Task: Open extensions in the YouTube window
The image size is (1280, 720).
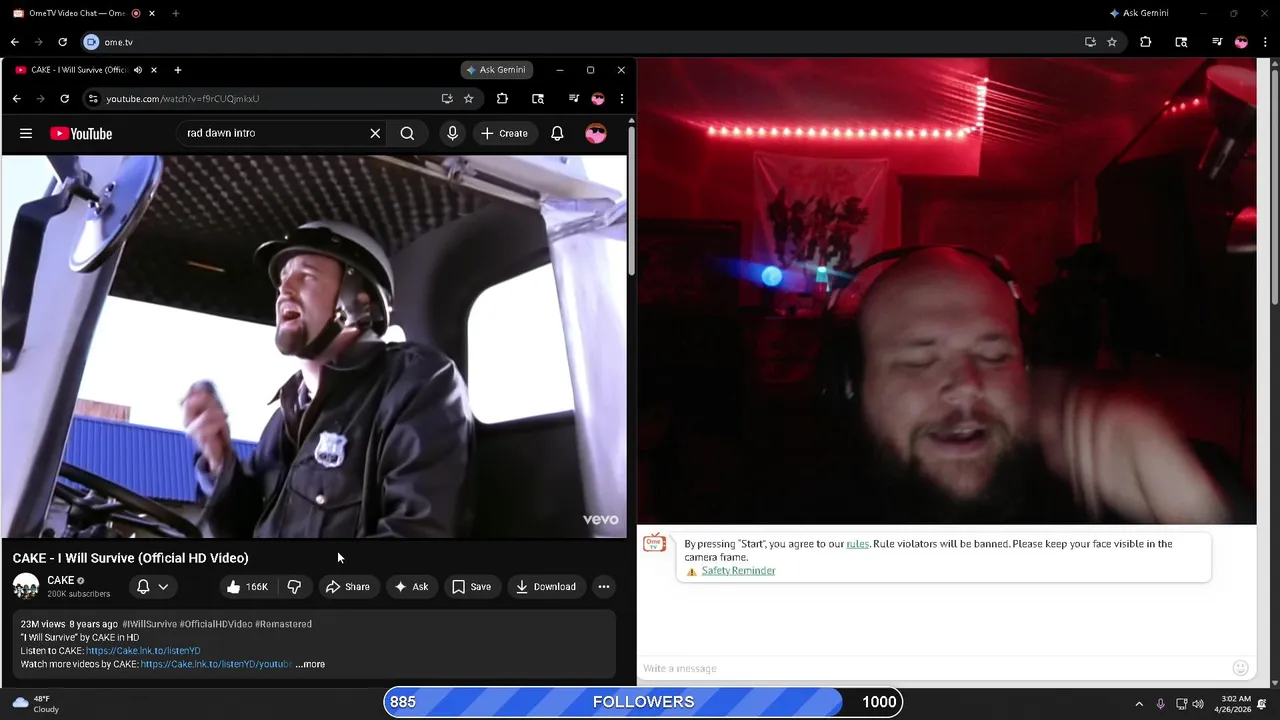Action: pos(502,99)
